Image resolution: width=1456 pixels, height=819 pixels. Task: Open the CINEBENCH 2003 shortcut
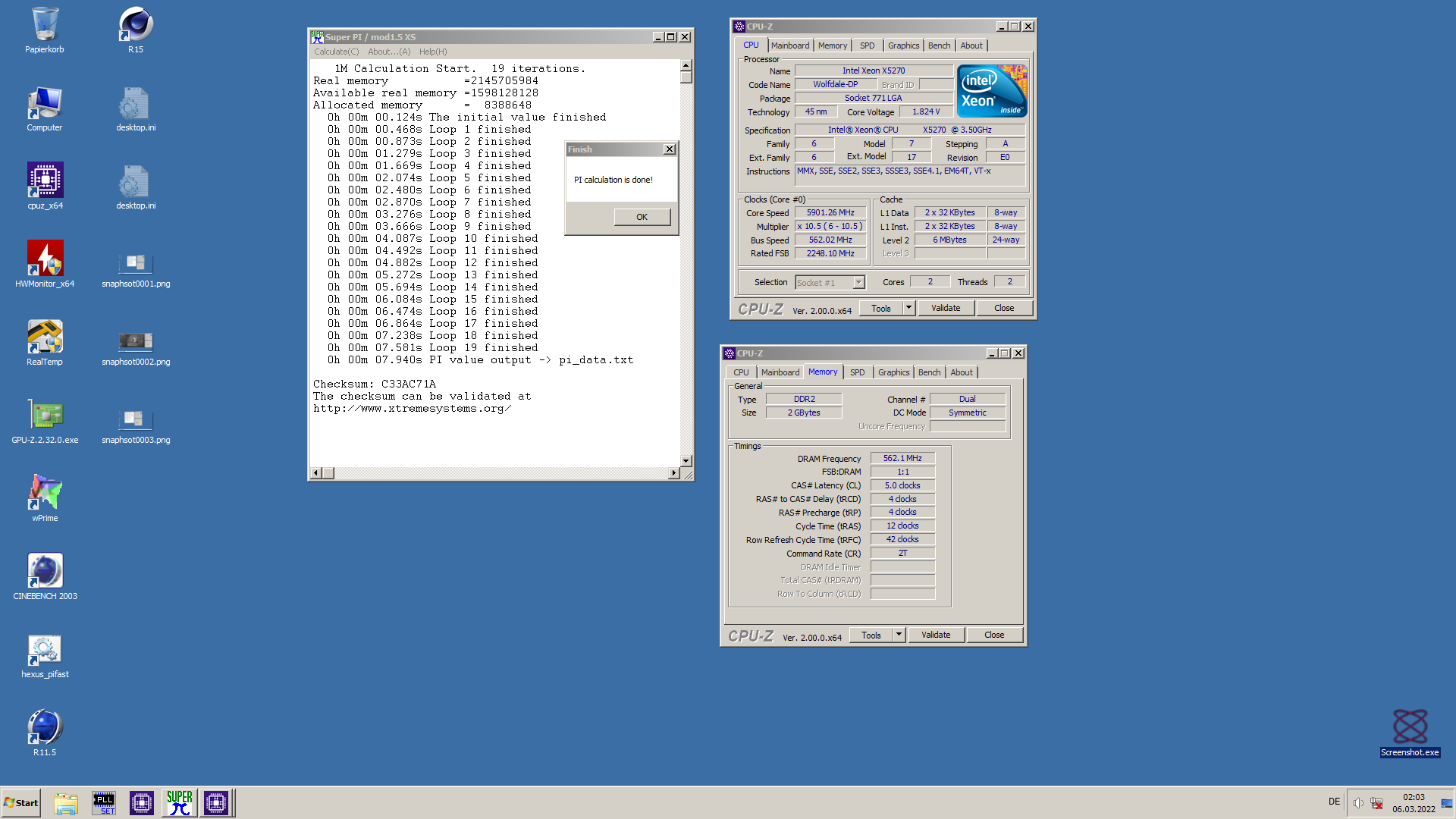click(x=45, y=577)
